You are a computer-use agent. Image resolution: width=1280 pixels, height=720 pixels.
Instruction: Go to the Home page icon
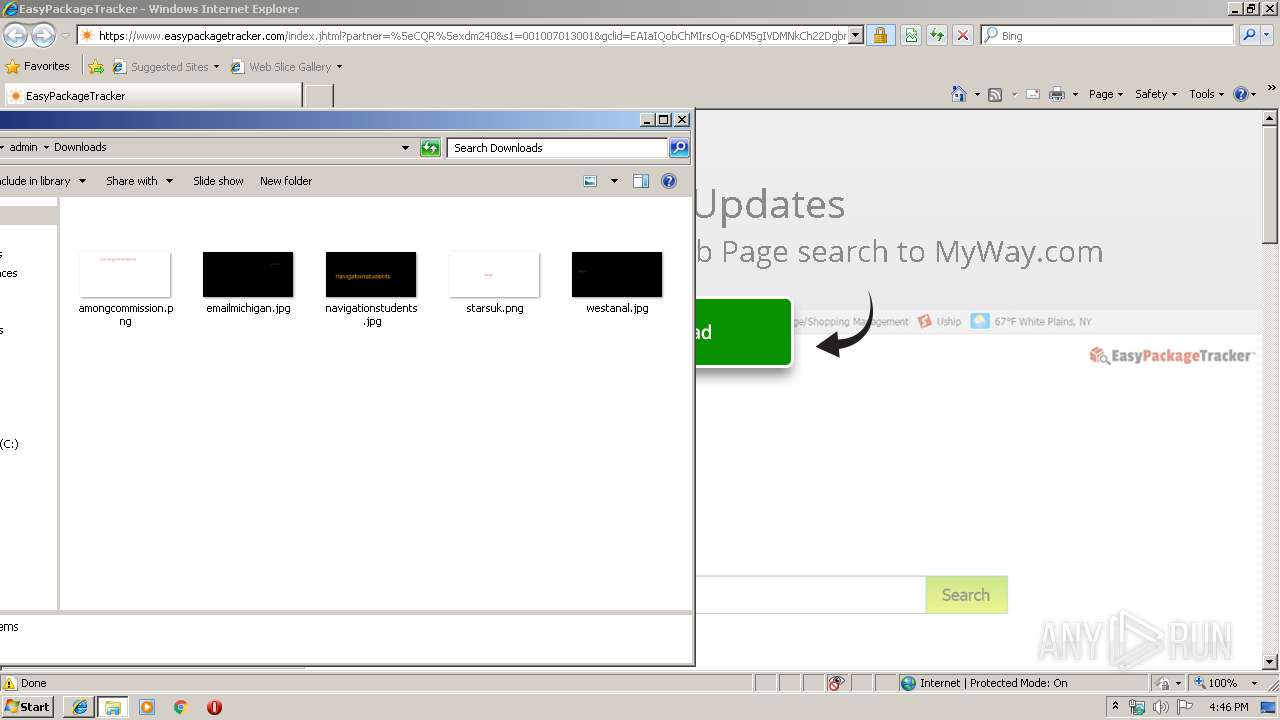pos(959,94)
